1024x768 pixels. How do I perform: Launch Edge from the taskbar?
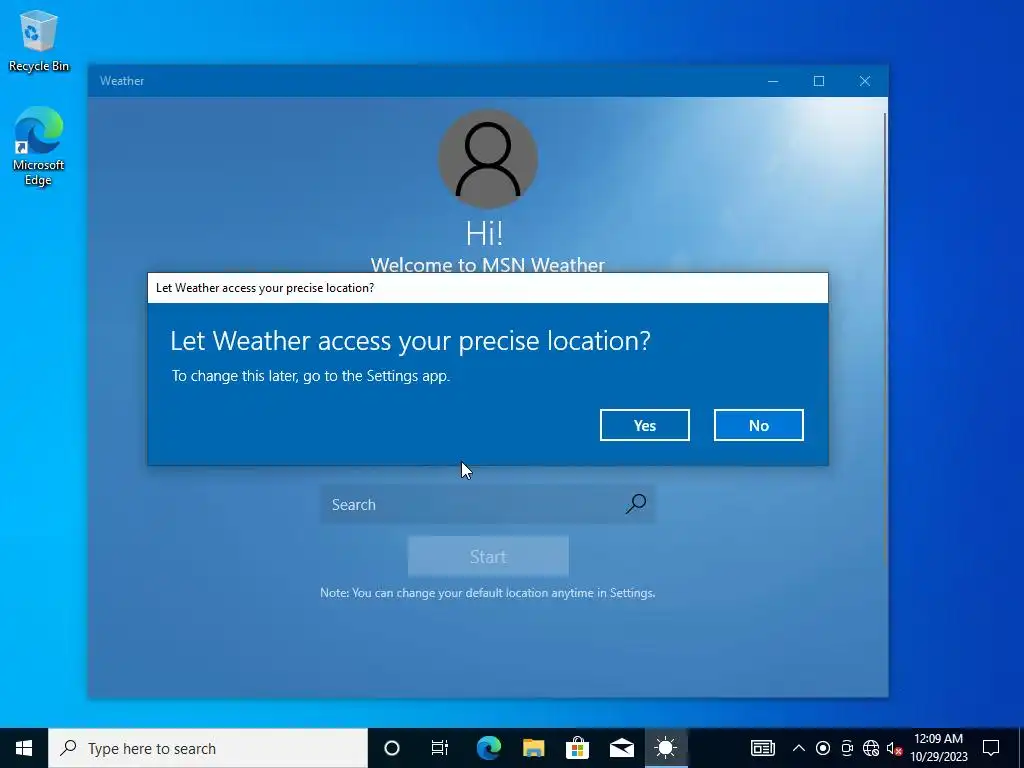click(x=488, y=748)
